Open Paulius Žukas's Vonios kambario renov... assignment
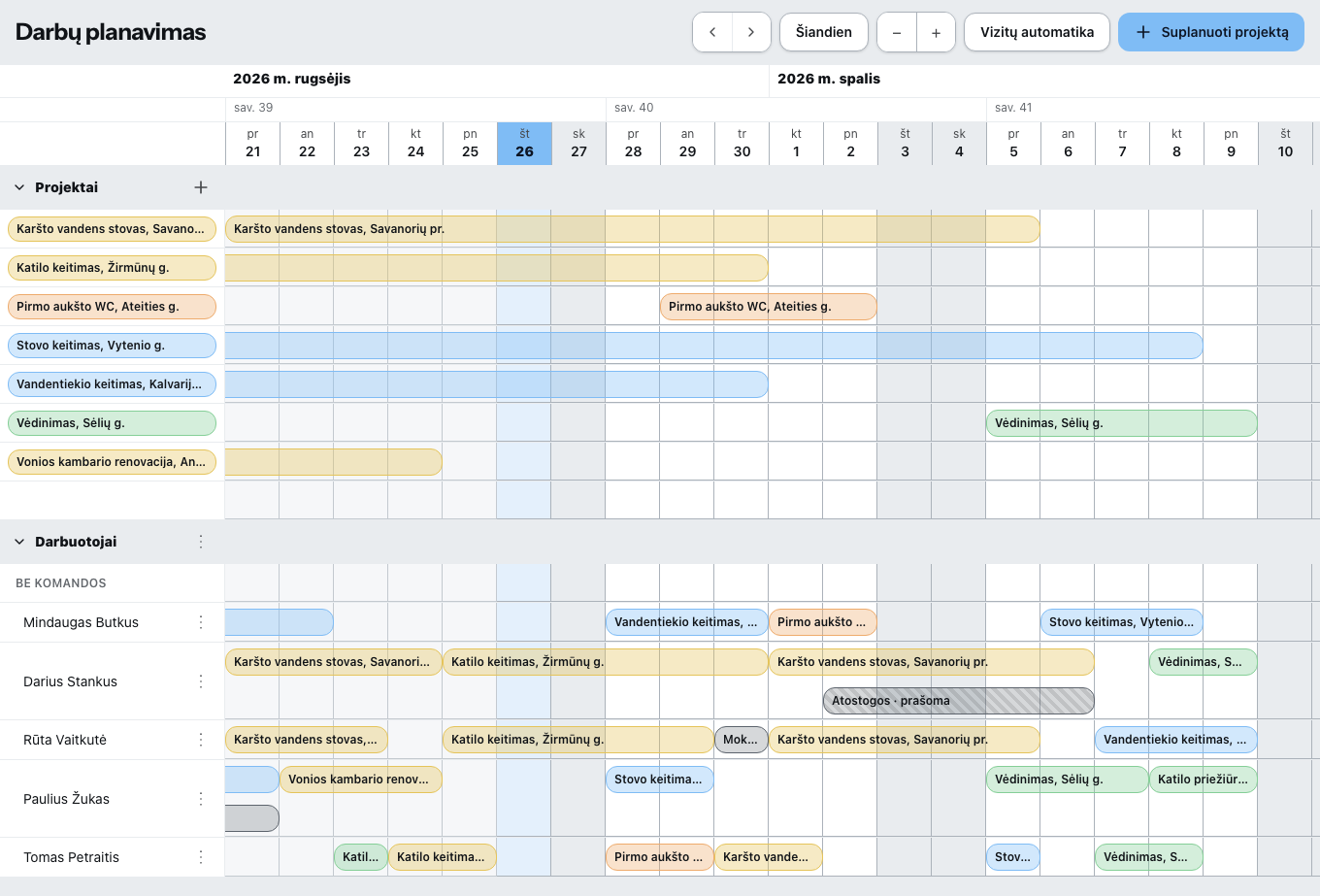Screen dimensions: 1320x896 coord(361,780)
